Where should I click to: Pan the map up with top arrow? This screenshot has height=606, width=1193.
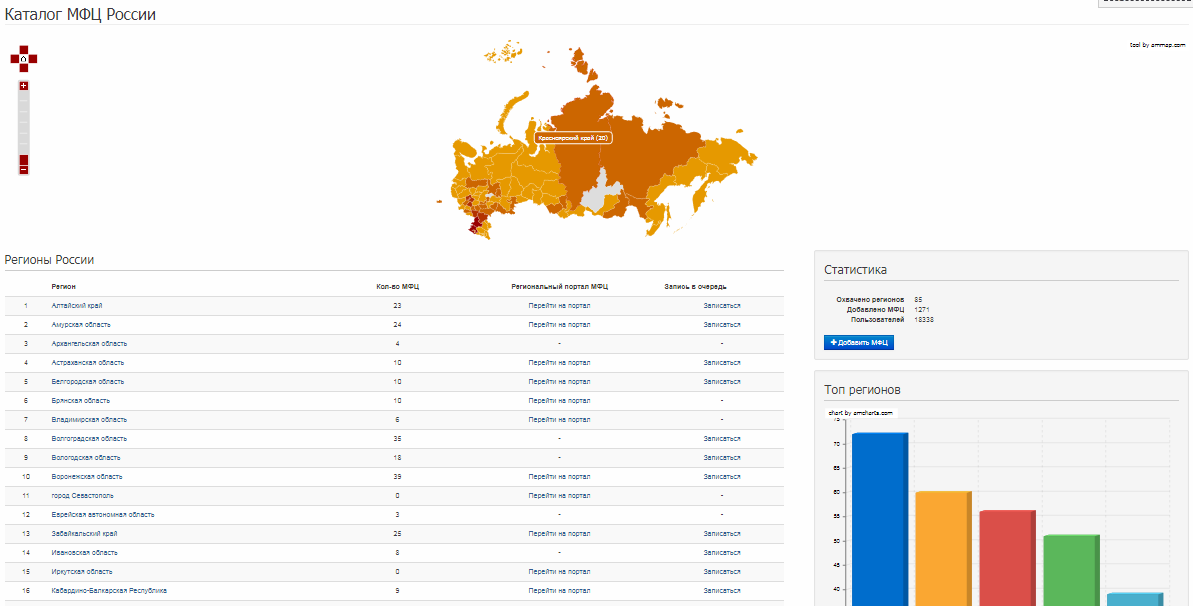(24, 50)
